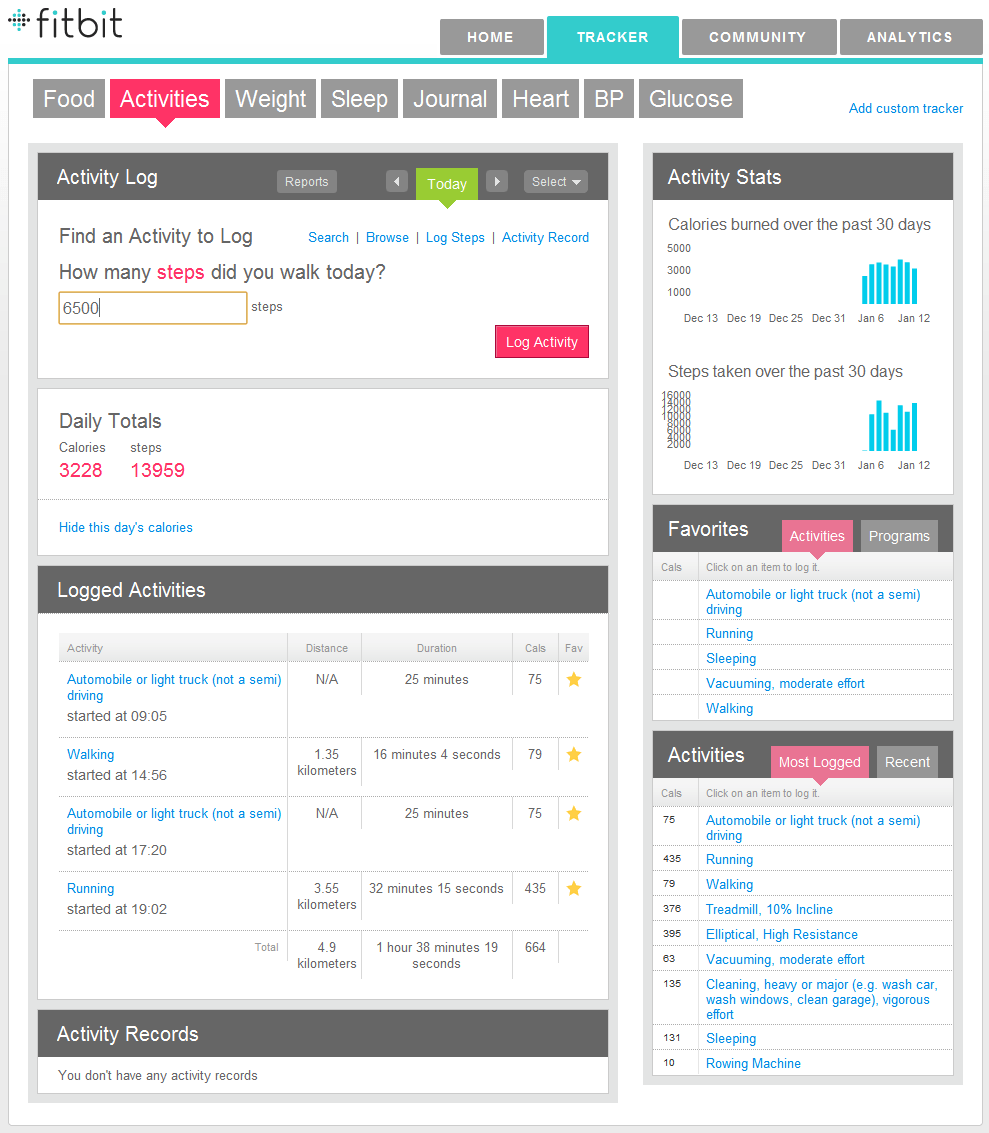The width and height of the screenshot is (989, 1133).
Task: Click the Search activity link
Action: (x=328, y=237)
